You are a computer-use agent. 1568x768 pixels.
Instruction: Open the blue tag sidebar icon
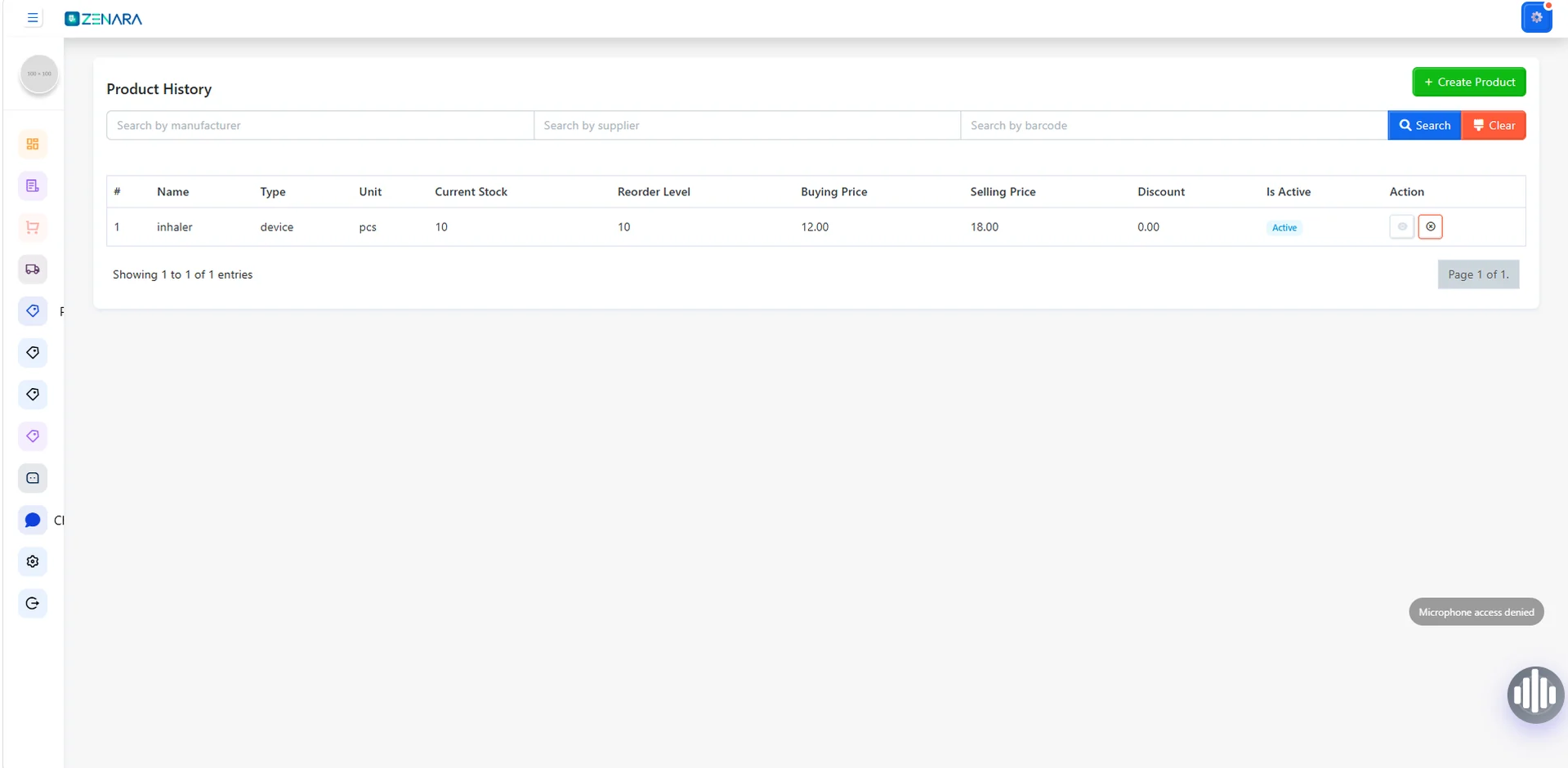pyautogui.click(x=33, y=310)
